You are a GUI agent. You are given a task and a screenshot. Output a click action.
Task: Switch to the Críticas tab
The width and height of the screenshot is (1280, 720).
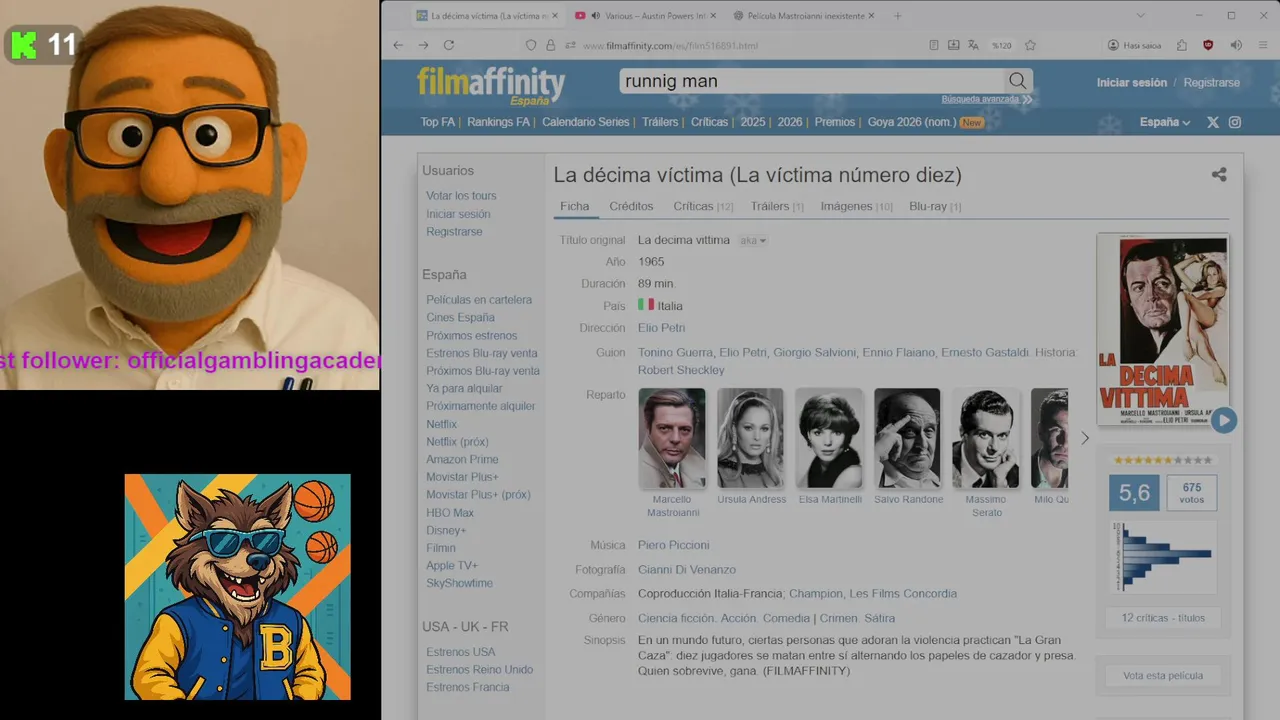click(703, 206)
